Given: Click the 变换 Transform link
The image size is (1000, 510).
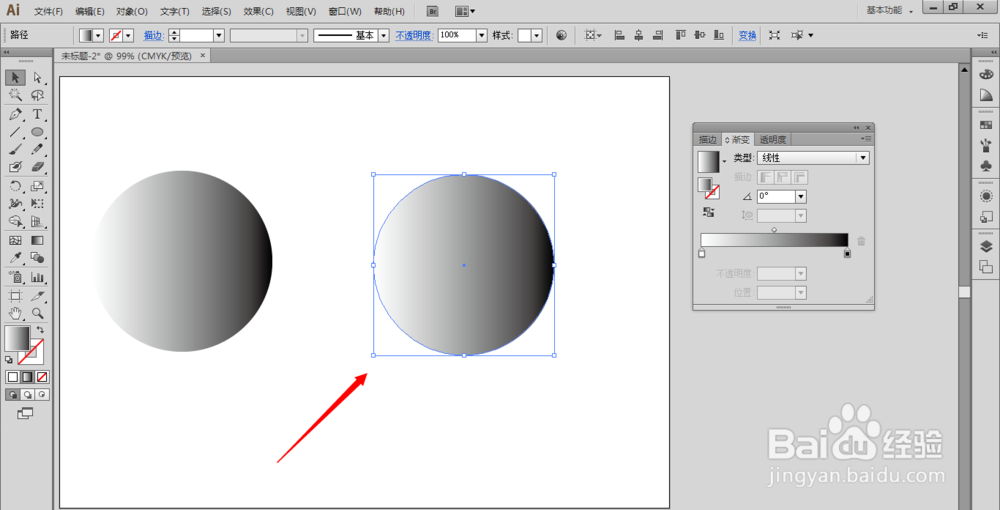Looking at the screenshot, I should coord(747,36).
